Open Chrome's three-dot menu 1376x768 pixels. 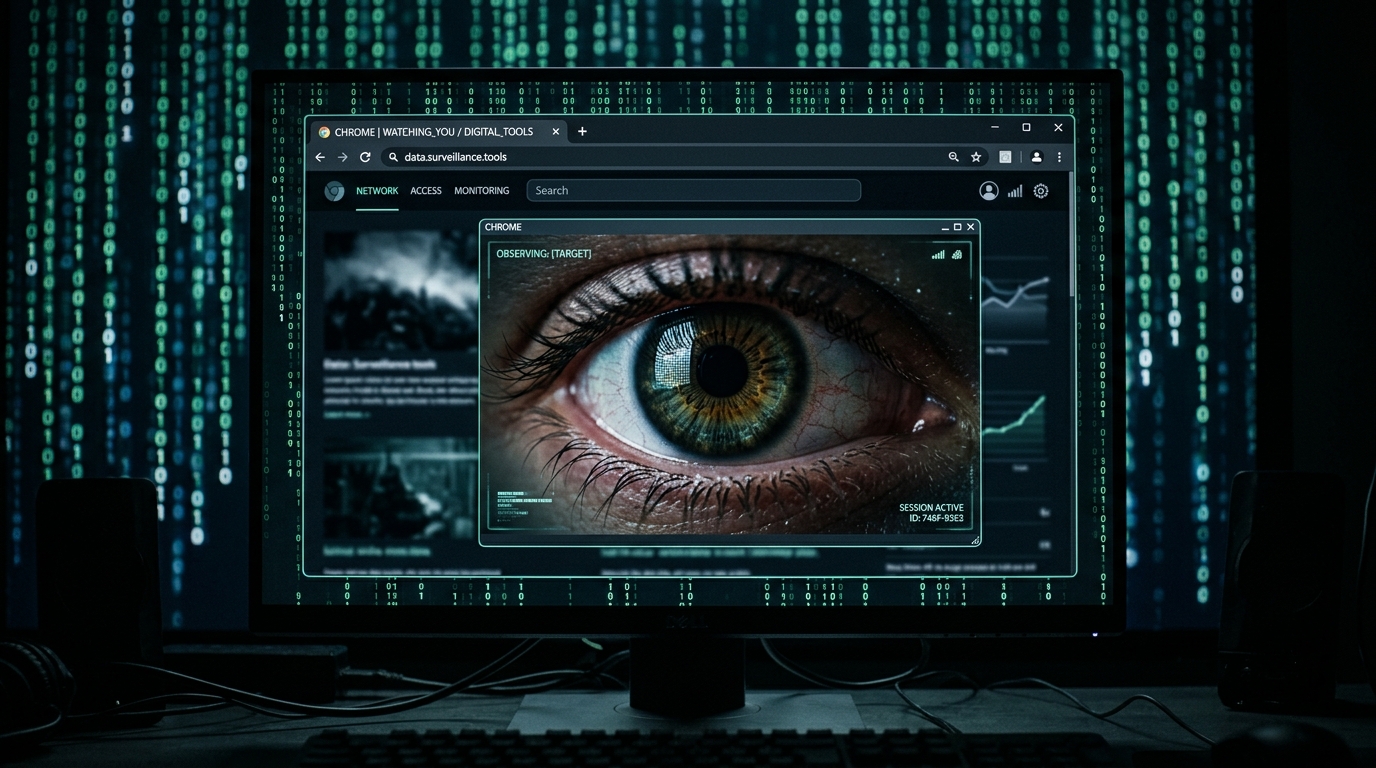[1059, 157]
